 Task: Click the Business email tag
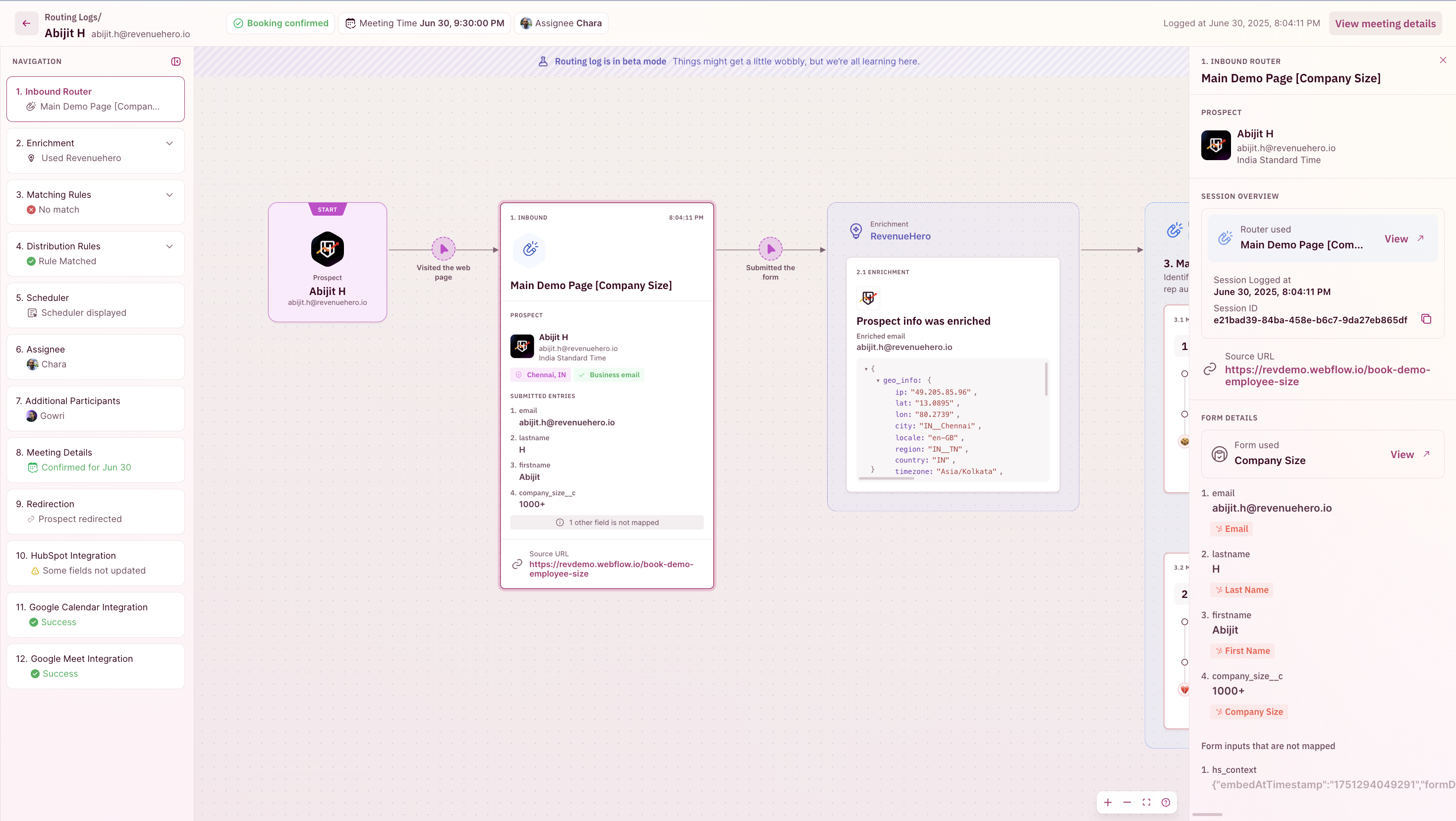click(x=609, y=375)
